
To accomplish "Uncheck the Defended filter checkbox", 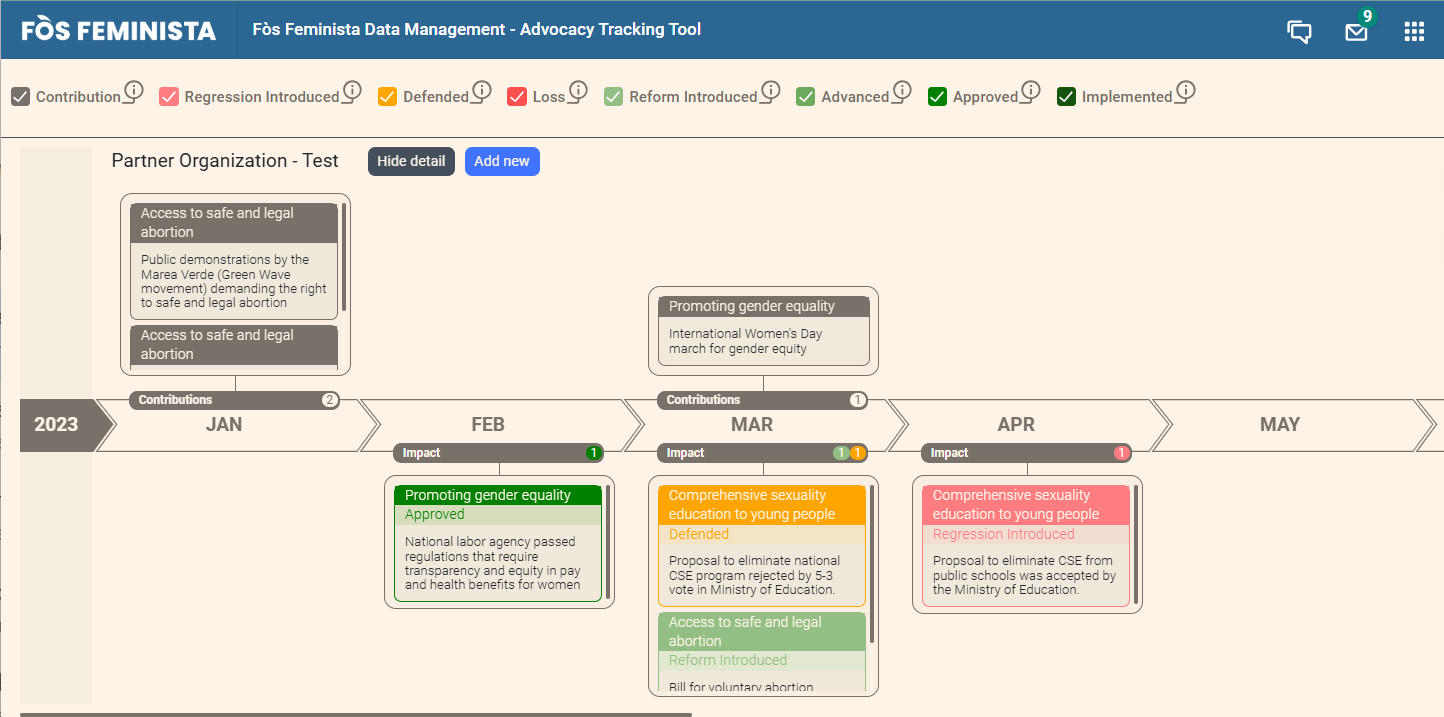I will pos(387,96).
